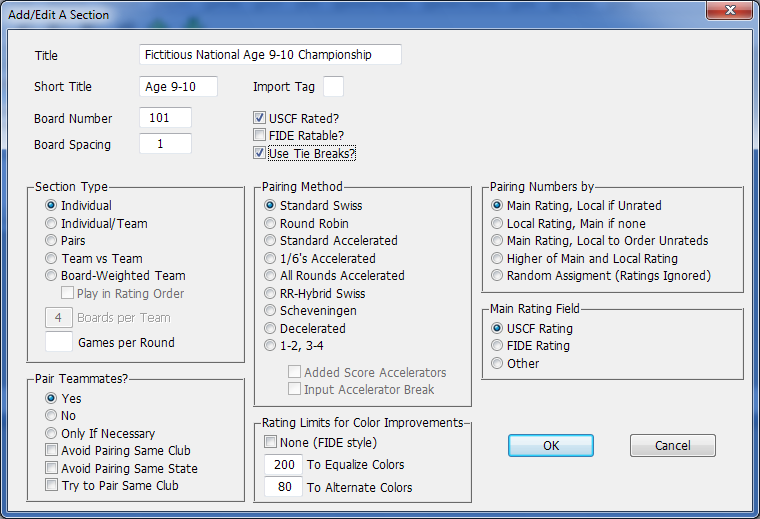Choose Team vs Team section type
The width and height of the screenshot is (760, 519).
click(x=52, y=259)
